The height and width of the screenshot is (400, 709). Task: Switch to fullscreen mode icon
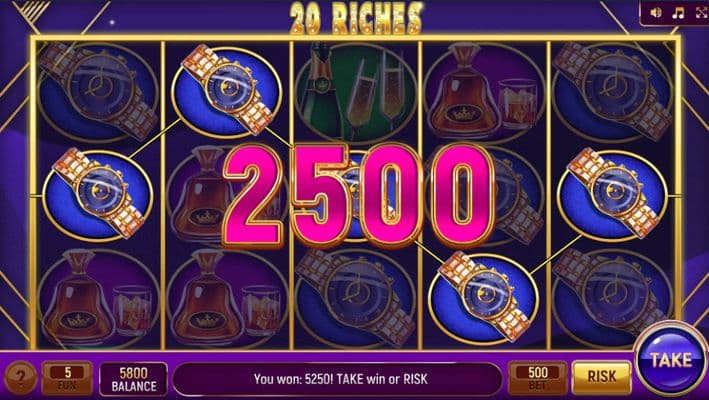pos(700,13)
